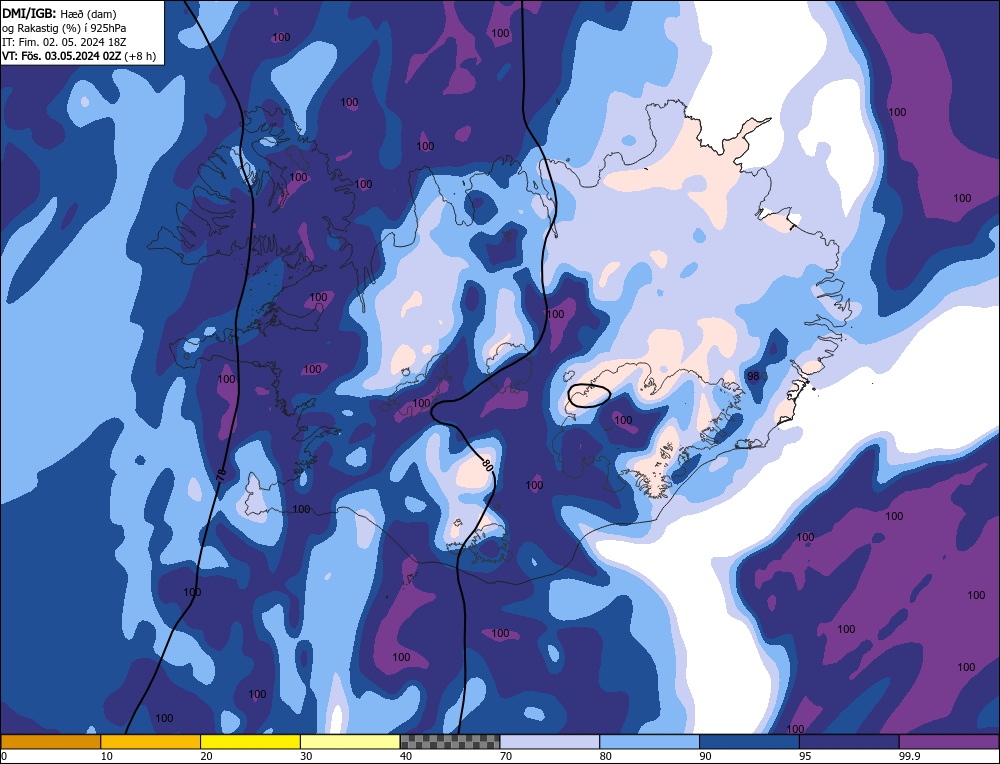
Task: Click the legend value "0"
Action: (4, 756)
